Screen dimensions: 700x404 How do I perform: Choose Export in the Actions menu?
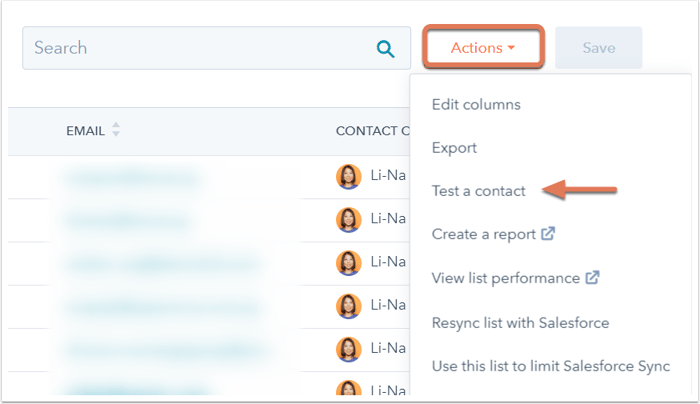tap(454, 148)
